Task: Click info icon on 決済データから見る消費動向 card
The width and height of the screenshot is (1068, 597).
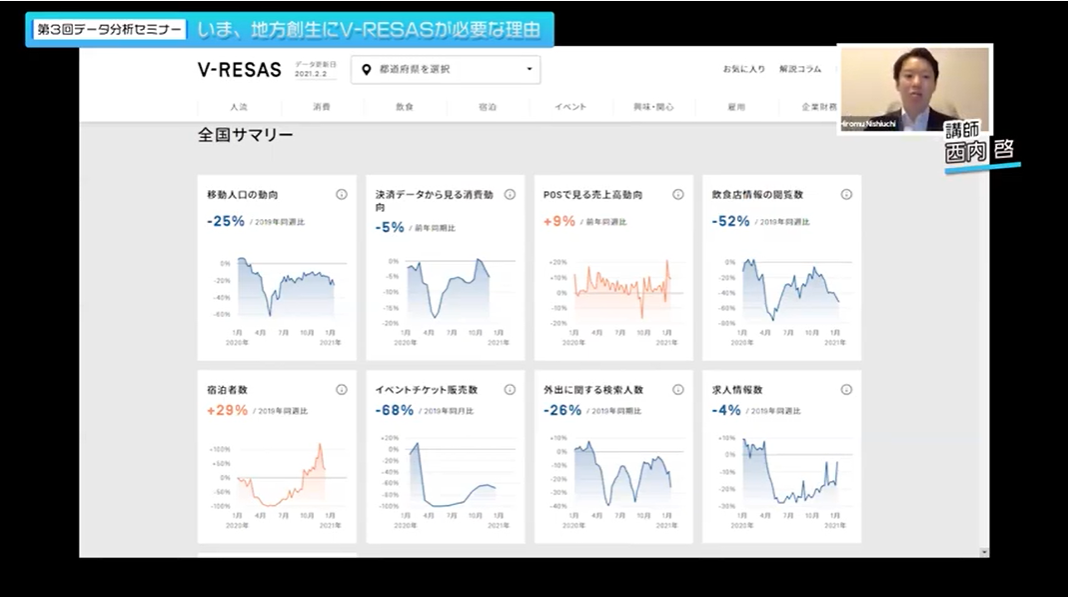Action: pyautogui.click(x=509, y=194)
